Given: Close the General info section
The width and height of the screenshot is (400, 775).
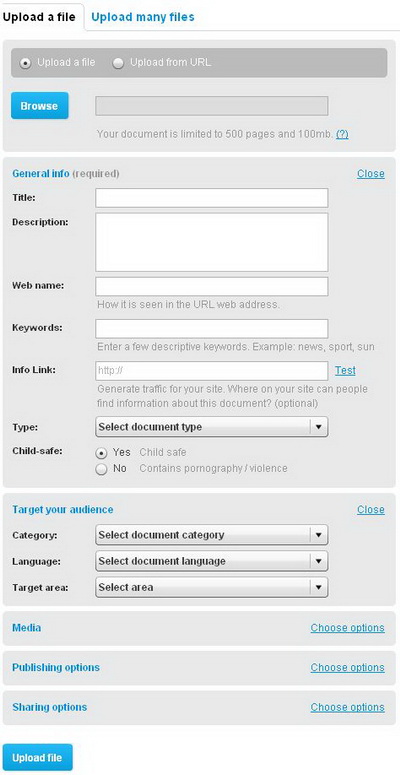Looking at the screenshot, I should pyautogui.click(x=371, y=173).
